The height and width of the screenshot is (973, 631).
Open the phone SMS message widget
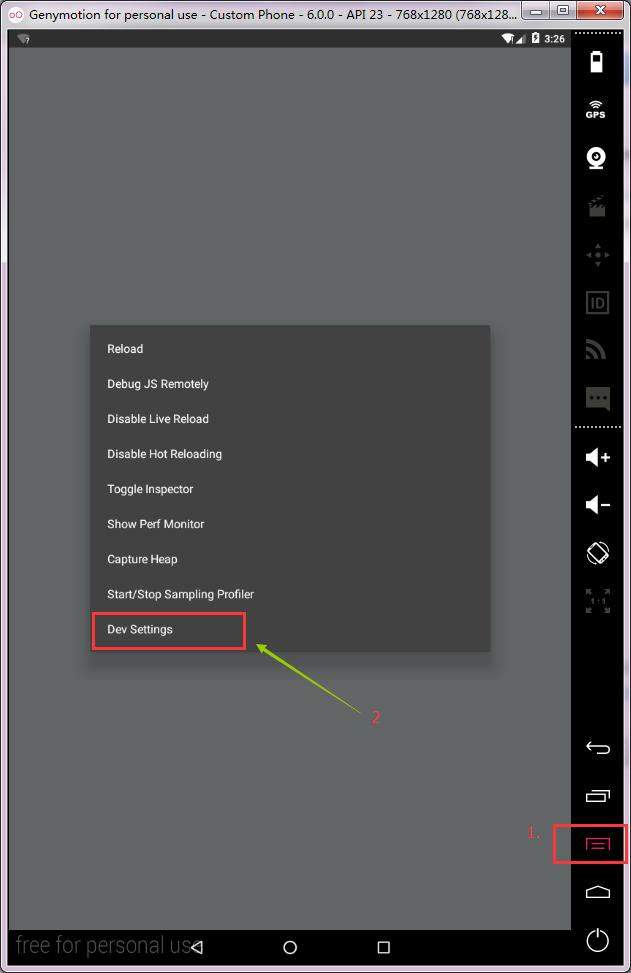(597, 398)
